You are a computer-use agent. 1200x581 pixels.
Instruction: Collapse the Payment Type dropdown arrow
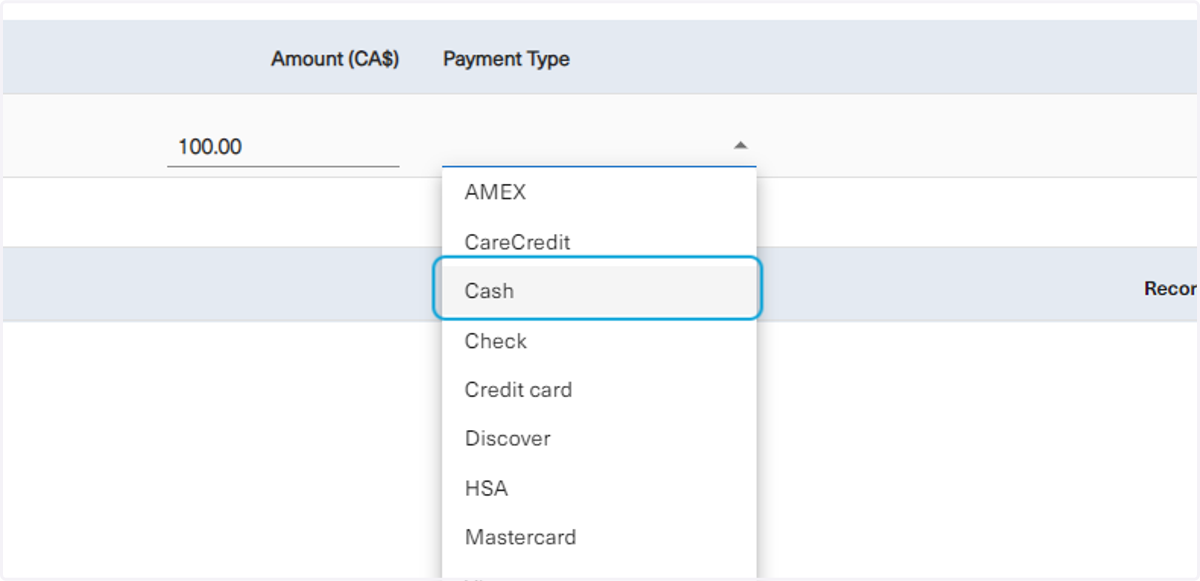(740, 146)
